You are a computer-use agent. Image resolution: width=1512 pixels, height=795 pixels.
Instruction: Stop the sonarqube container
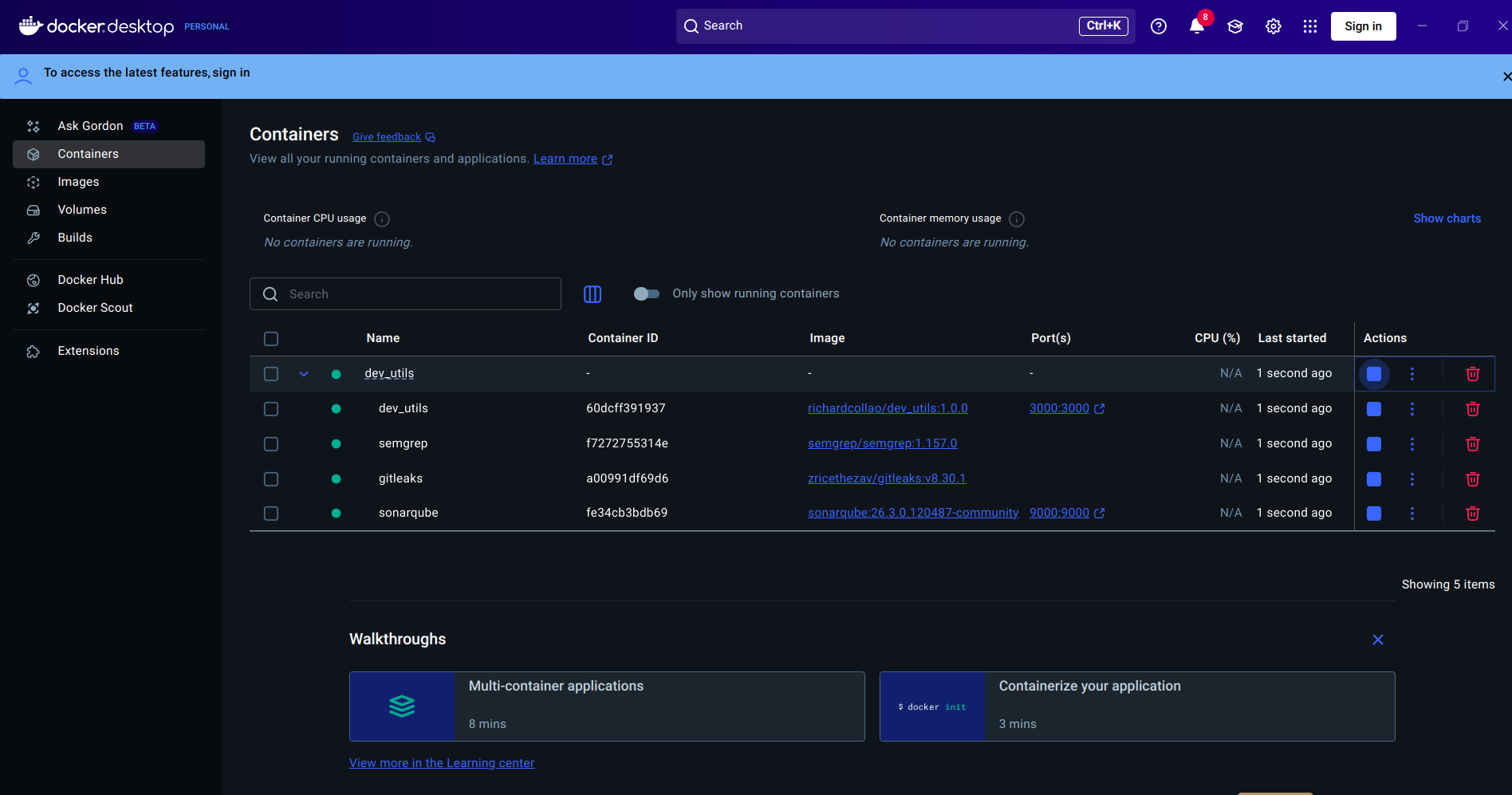click(1374, 514)
